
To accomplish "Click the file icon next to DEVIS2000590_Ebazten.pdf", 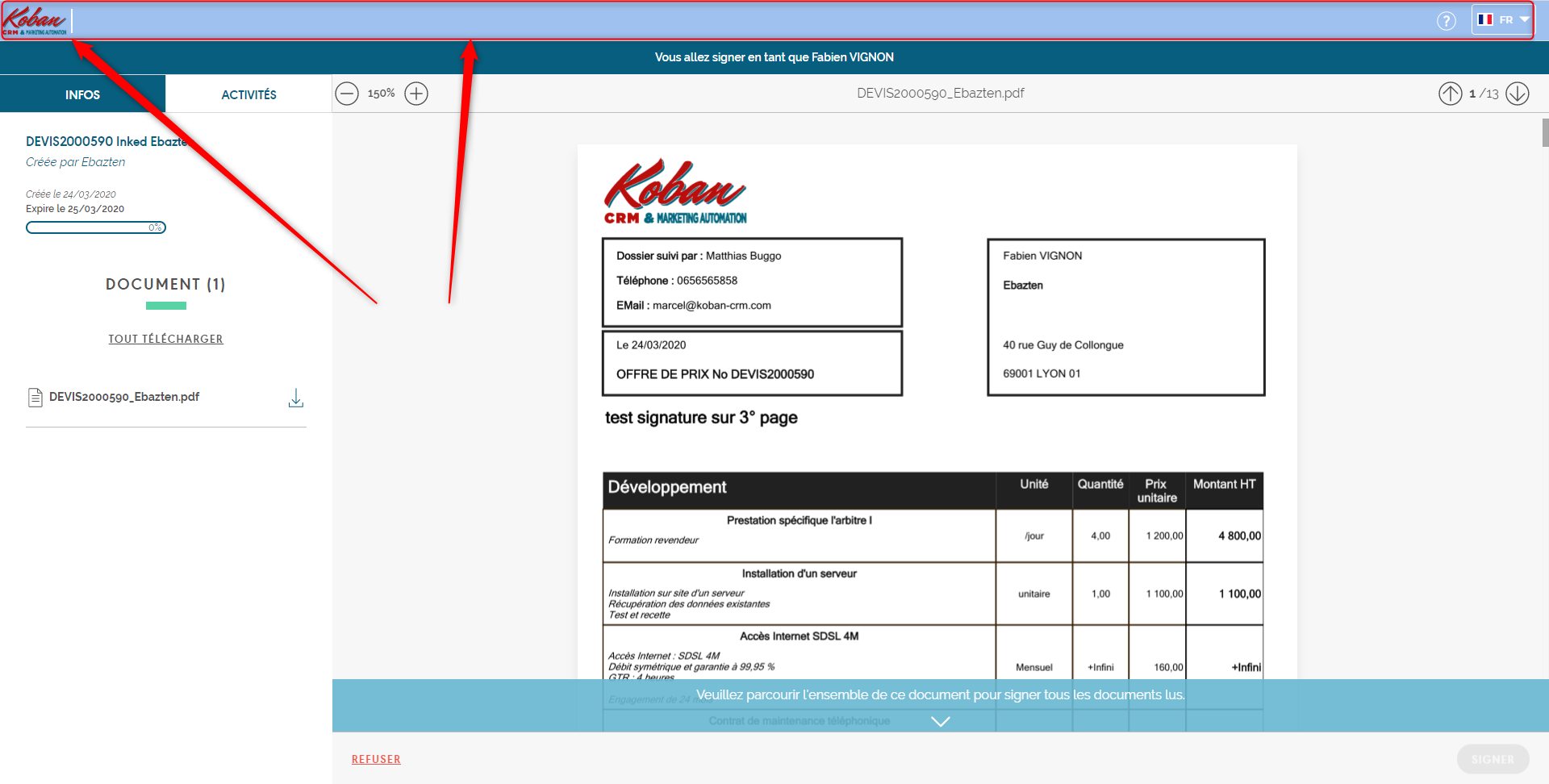I will [x=35, y=397].
